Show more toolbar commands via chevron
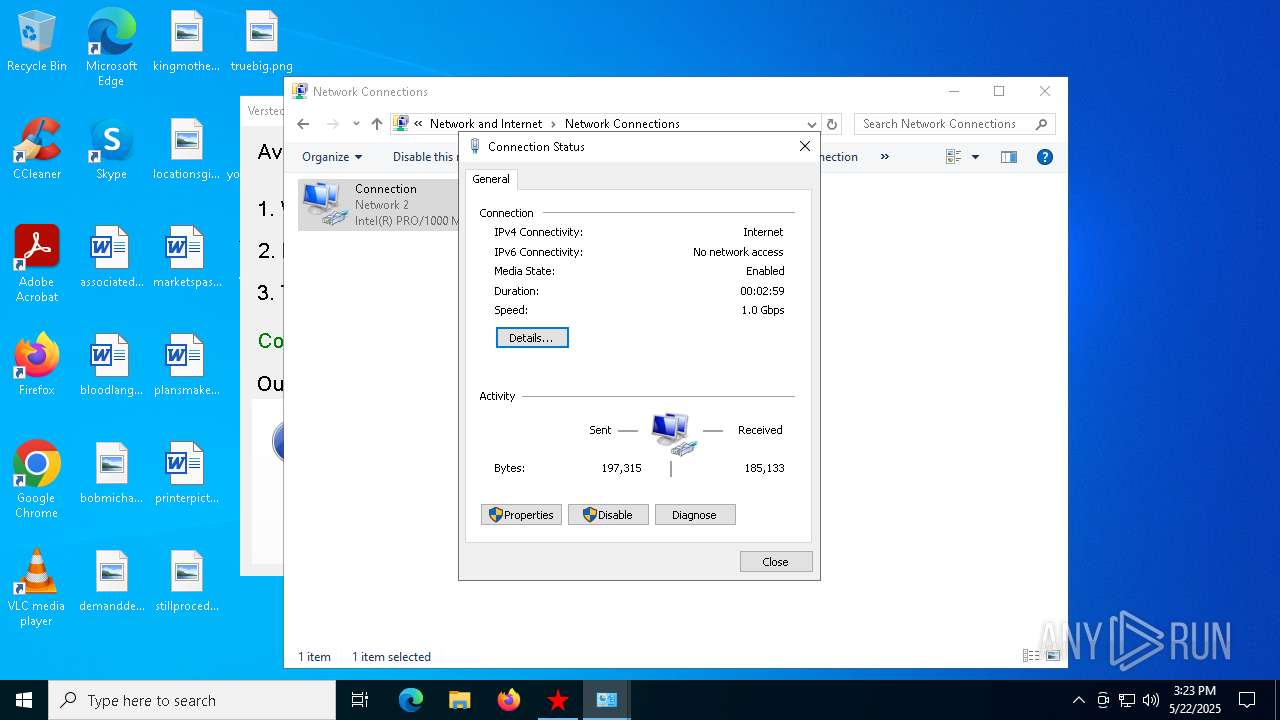Screen dimensions: 1280x720 [x=885, y=157]
